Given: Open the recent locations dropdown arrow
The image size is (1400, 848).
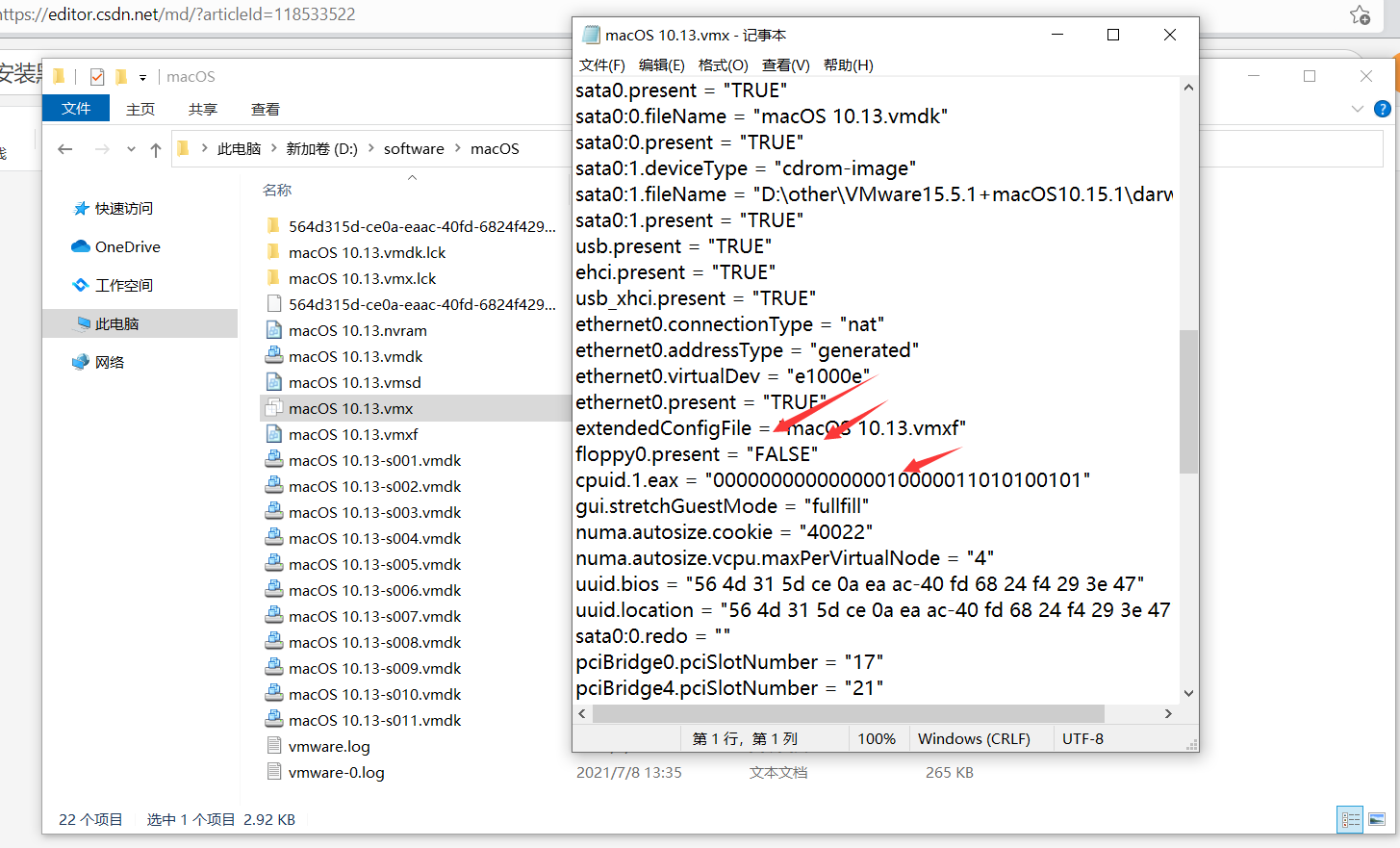Looking at the screenshot, I should tap(131, 149).
